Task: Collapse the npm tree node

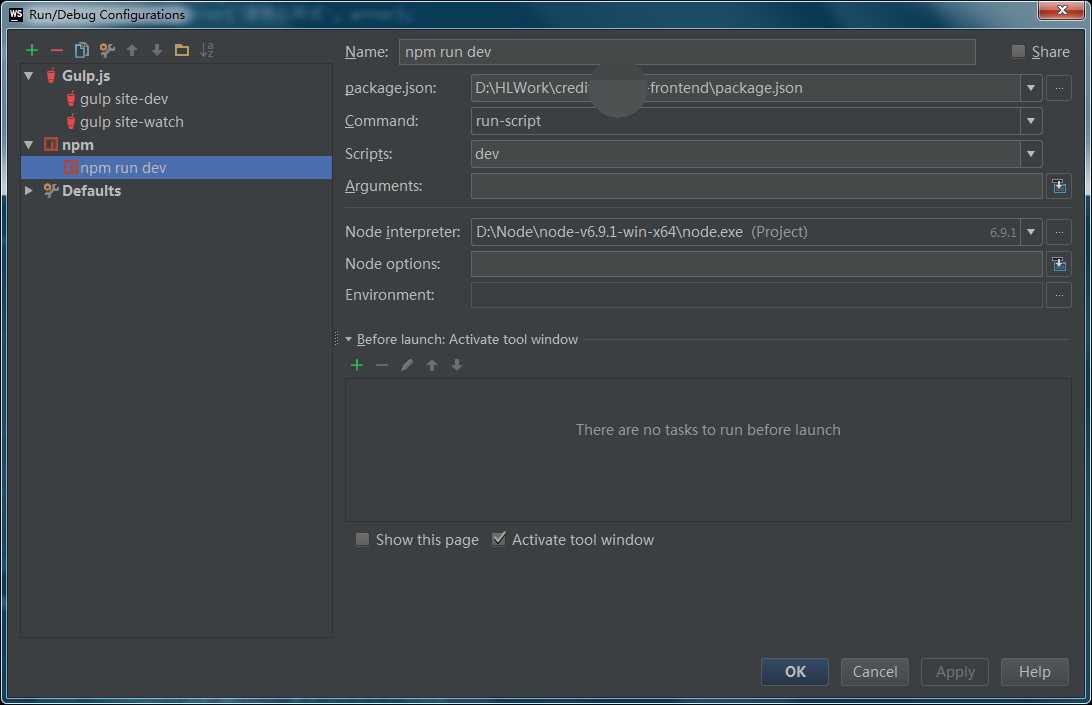Action: tap(29, 144)
